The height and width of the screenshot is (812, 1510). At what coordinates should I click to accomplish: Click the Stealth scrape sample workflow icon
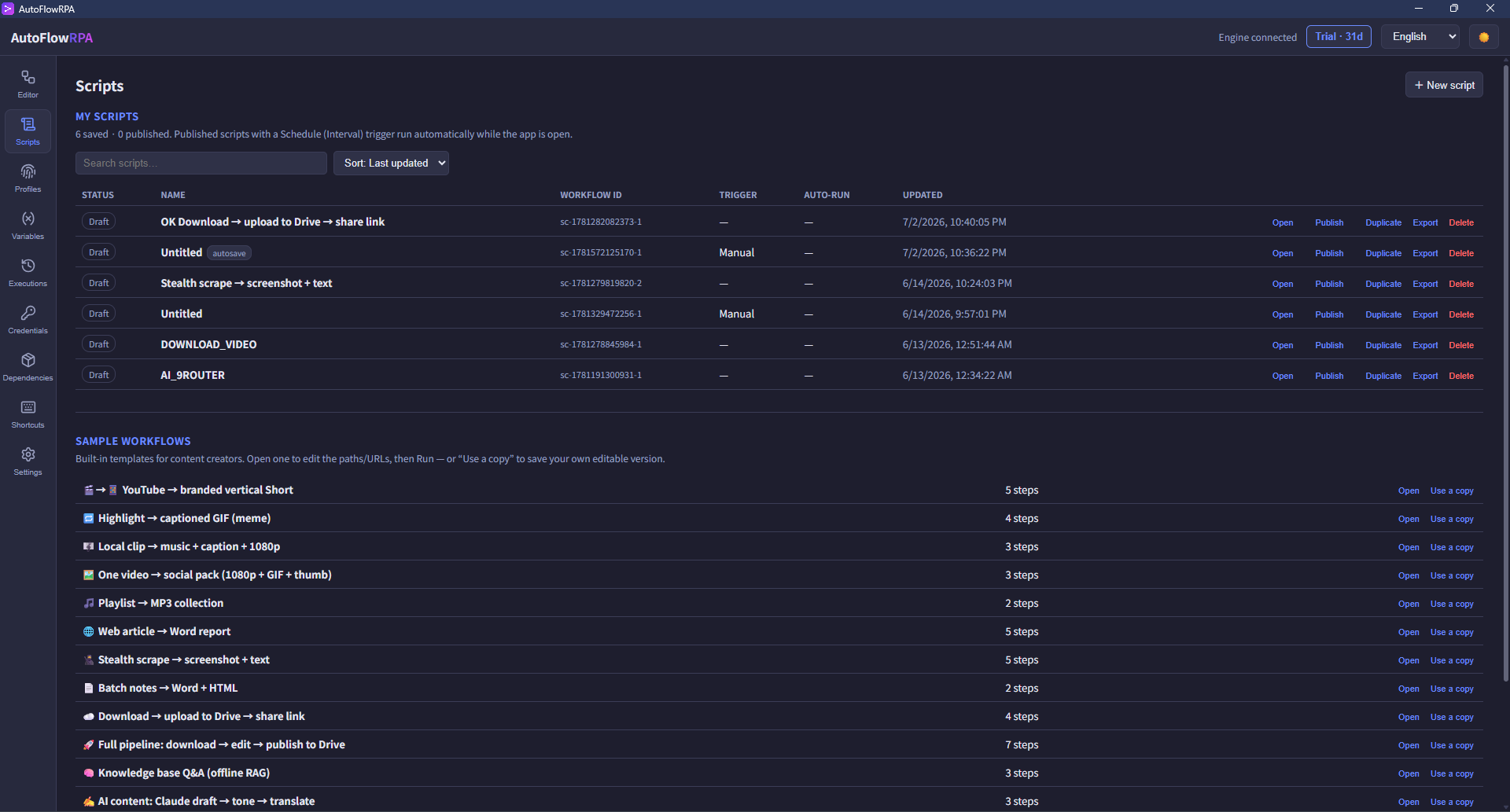click(89, 660)
